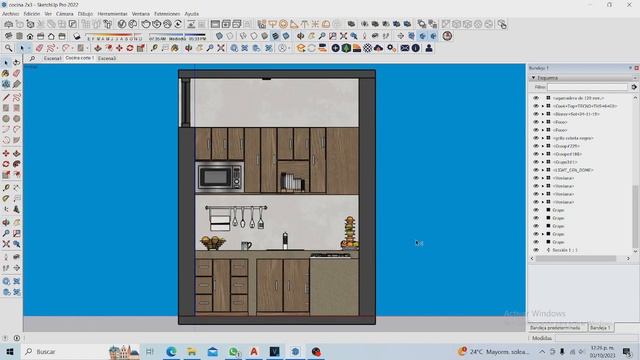Switch to Bandeja 1 tray tab

click(600, 327)
